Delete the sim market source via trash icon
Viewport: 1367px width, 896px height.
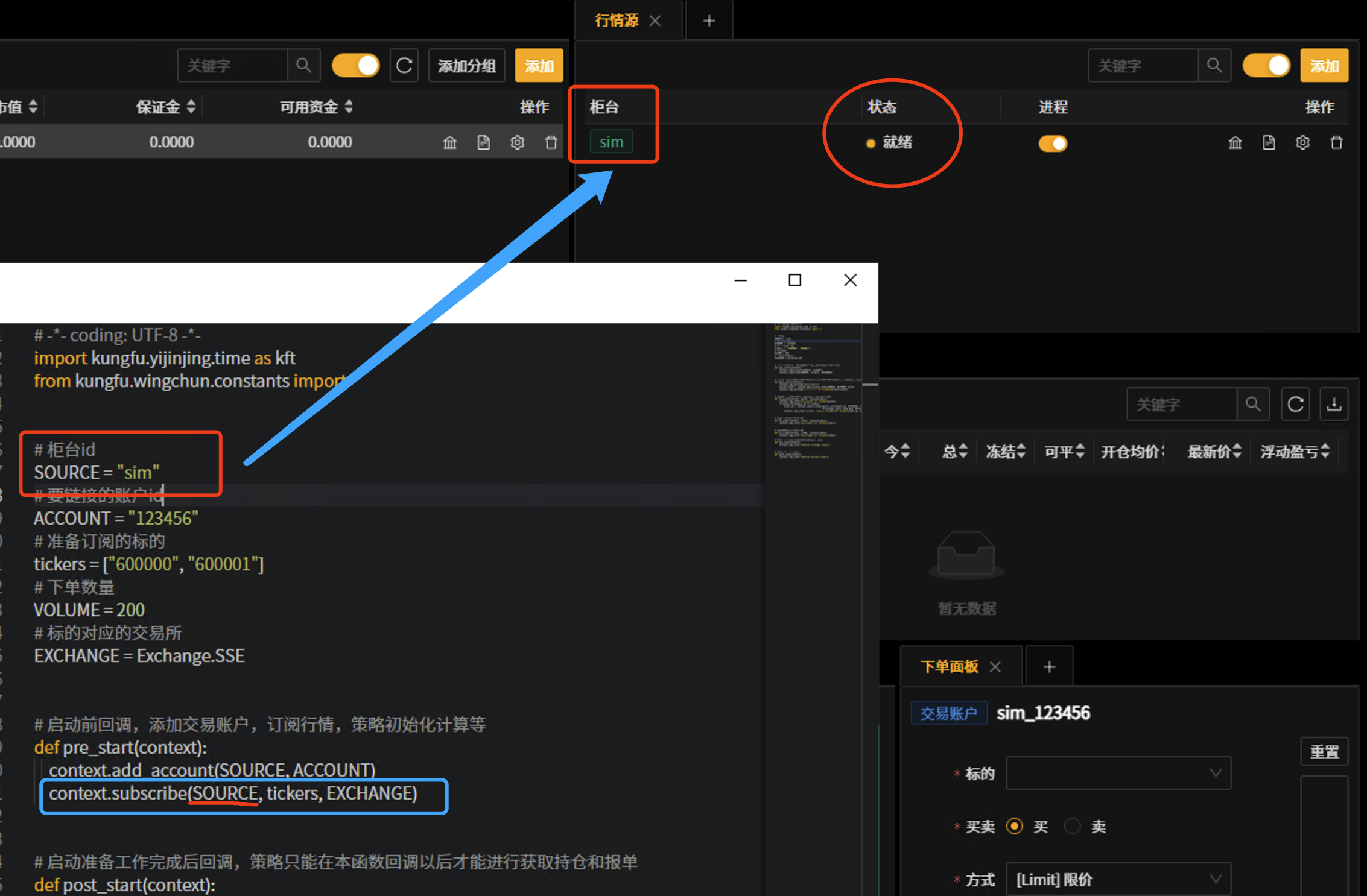(x=1337, y=143)
